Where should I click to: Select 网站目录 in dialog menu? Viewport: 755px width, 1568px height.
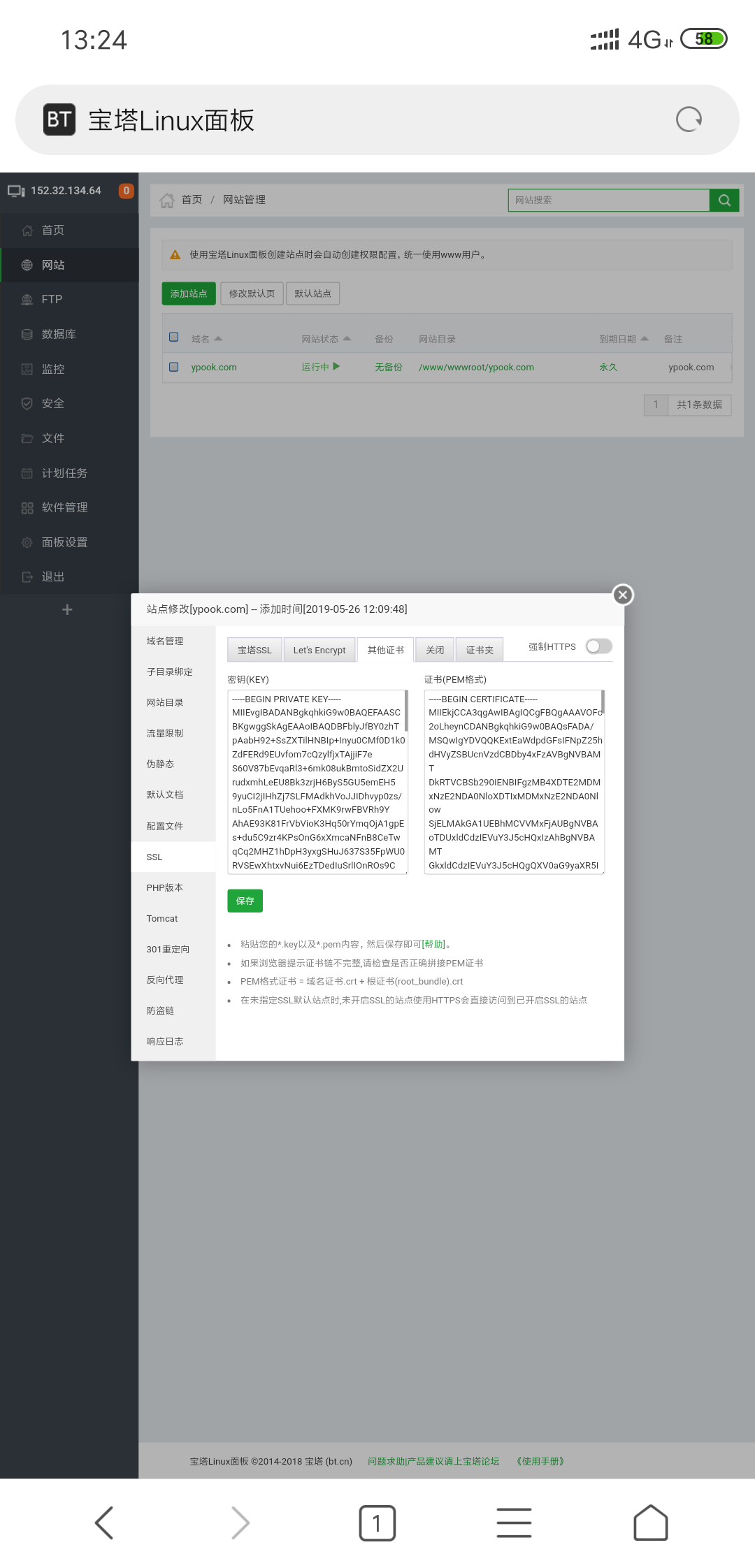(173, 702)
